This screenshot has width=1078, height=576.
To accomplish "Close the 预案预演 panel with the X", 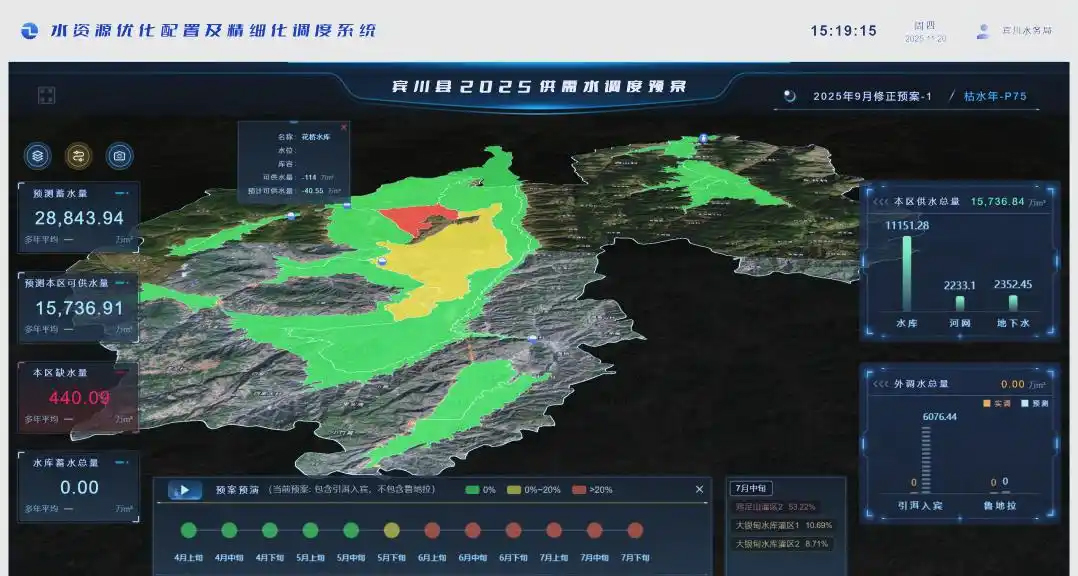I will click(699, 489).
